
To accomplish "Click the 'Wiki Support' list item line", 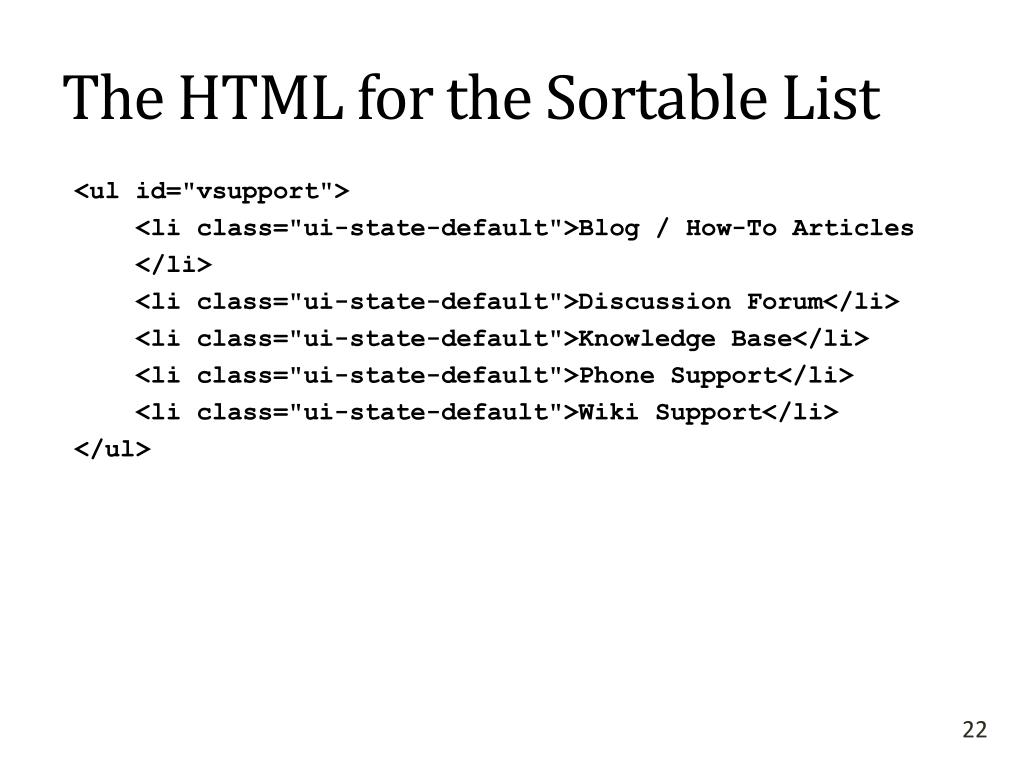I will (x=487, y=412).
